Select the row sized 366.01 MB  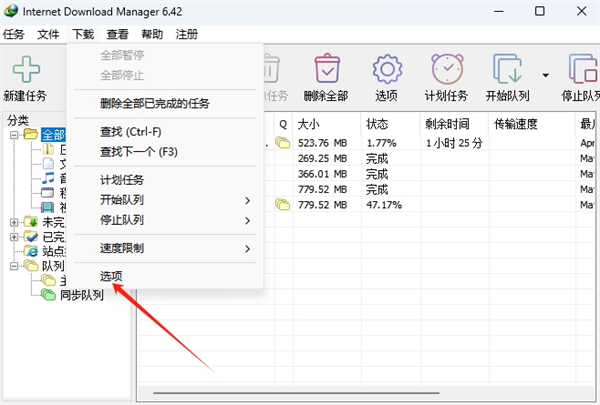[365, 174]
